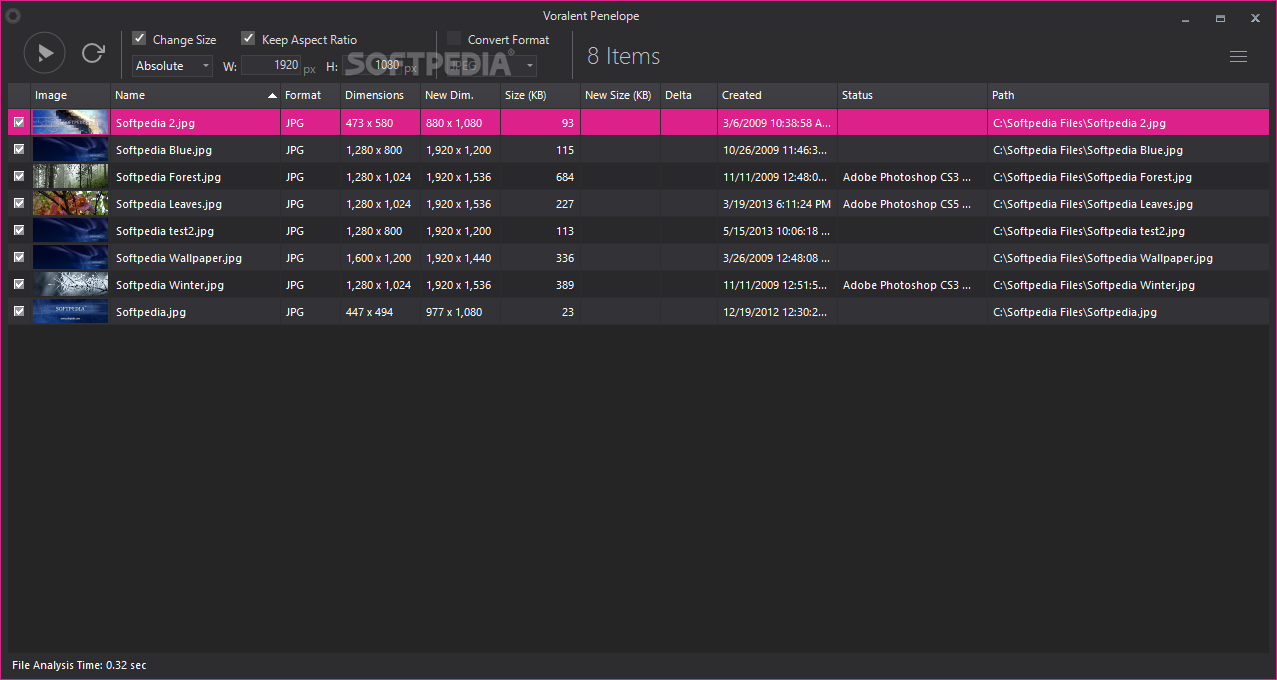Image resolution: width=1277 pixels, height=680 pixels.
Task: Uncheck the Softpedia Leaves.jpg row checkbox
Action: [19, 203]
